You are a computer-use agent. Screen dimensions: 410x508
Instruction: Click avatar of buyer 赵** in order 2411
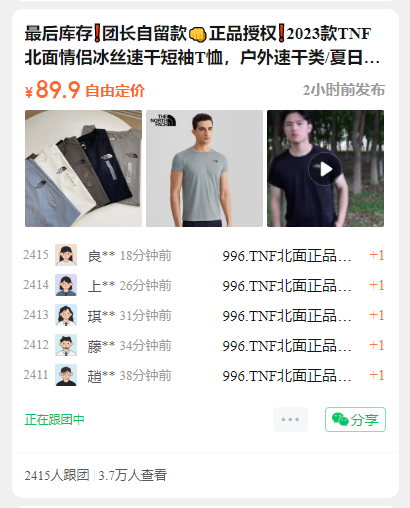pos(66,375)
